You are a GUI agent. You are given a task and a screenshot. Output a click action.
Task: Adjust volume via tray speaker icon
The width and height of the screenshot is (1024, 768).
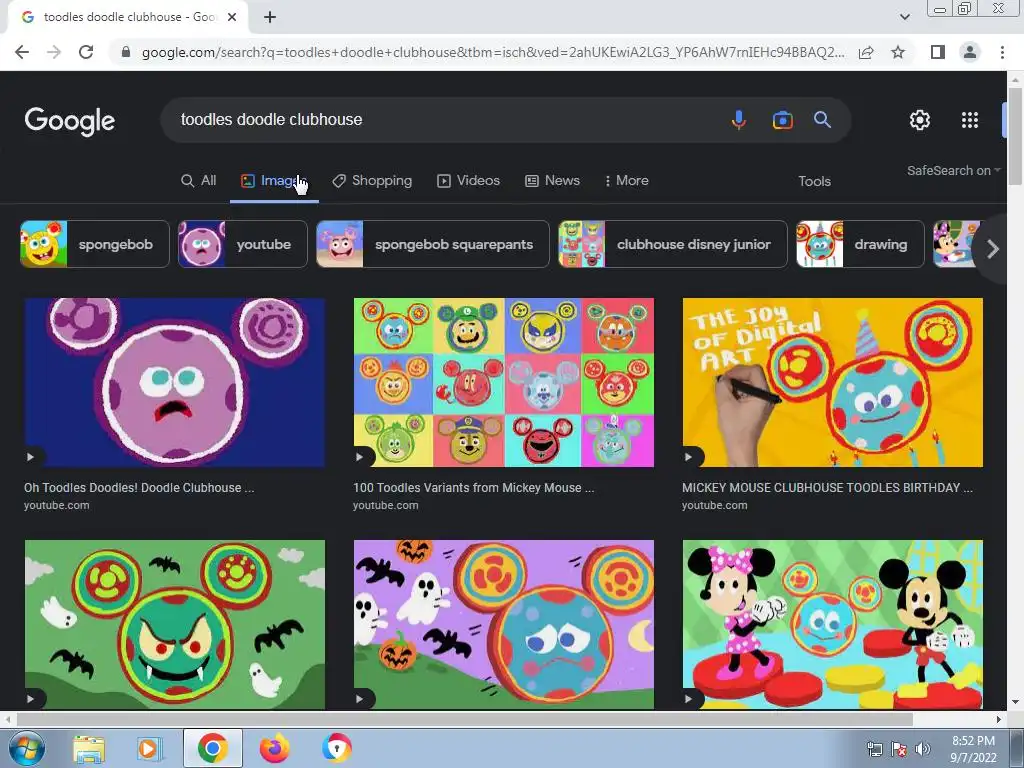click(x=923, y=749)
